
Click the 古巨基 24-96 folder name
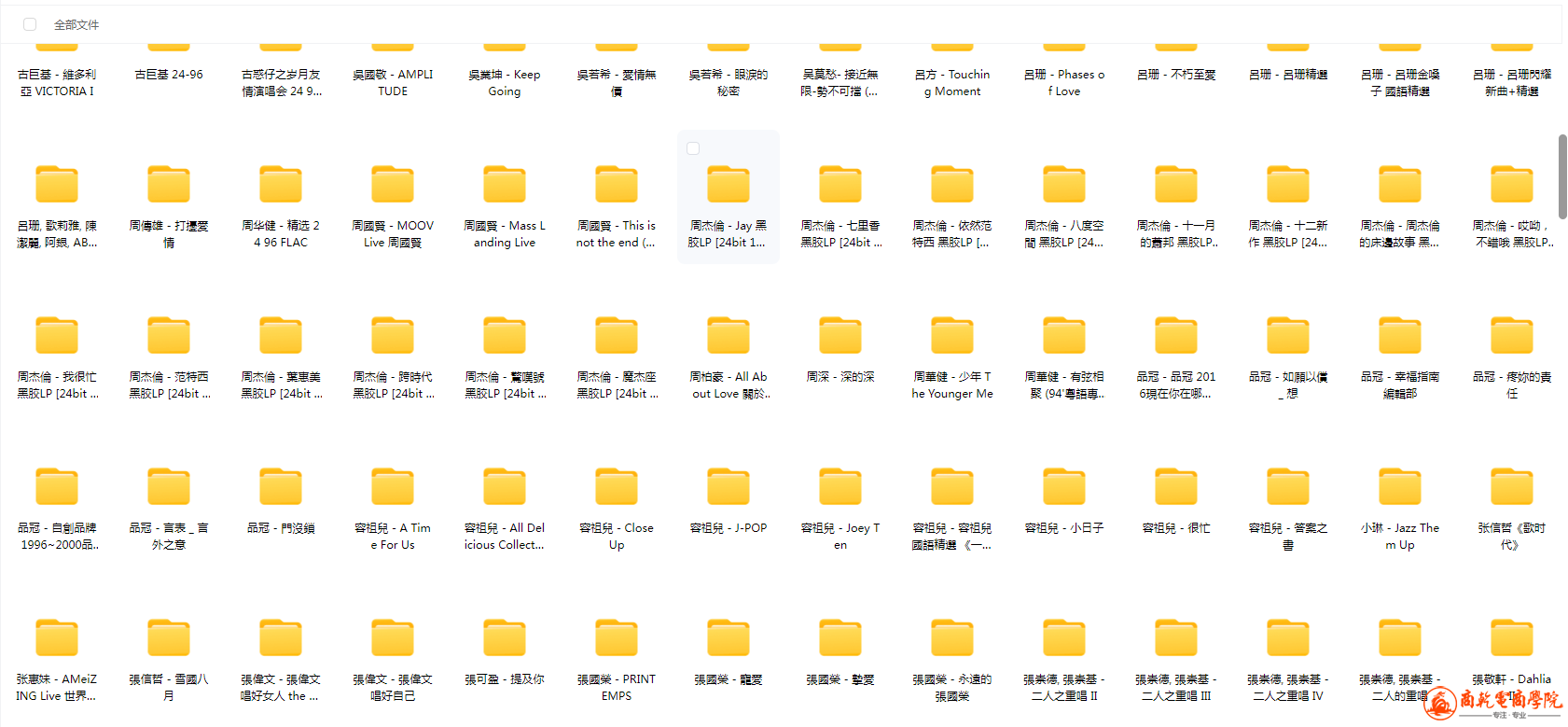169,75
